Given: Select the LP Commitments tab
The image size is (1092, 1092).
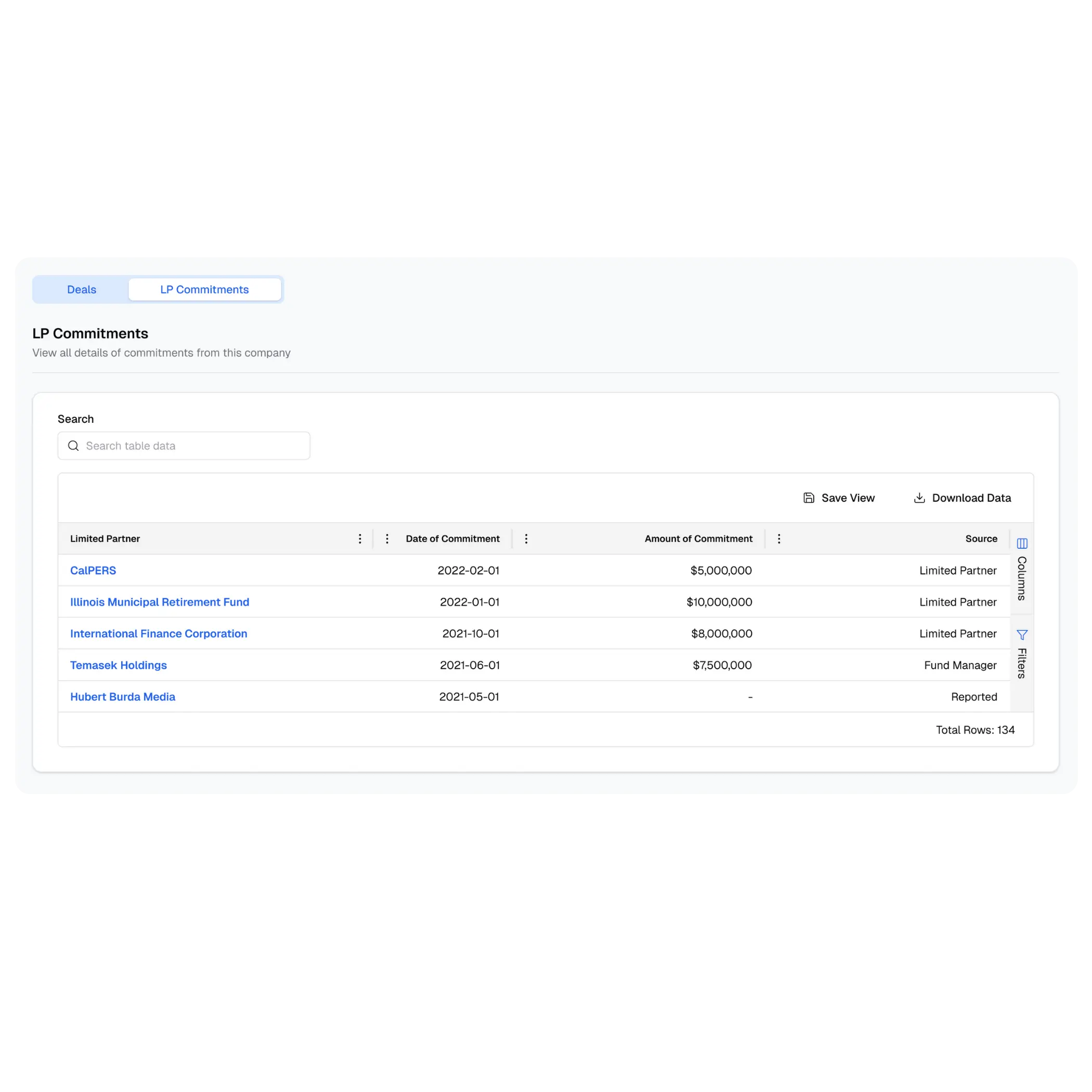Looking at the screenshot, I should (204, 290).
